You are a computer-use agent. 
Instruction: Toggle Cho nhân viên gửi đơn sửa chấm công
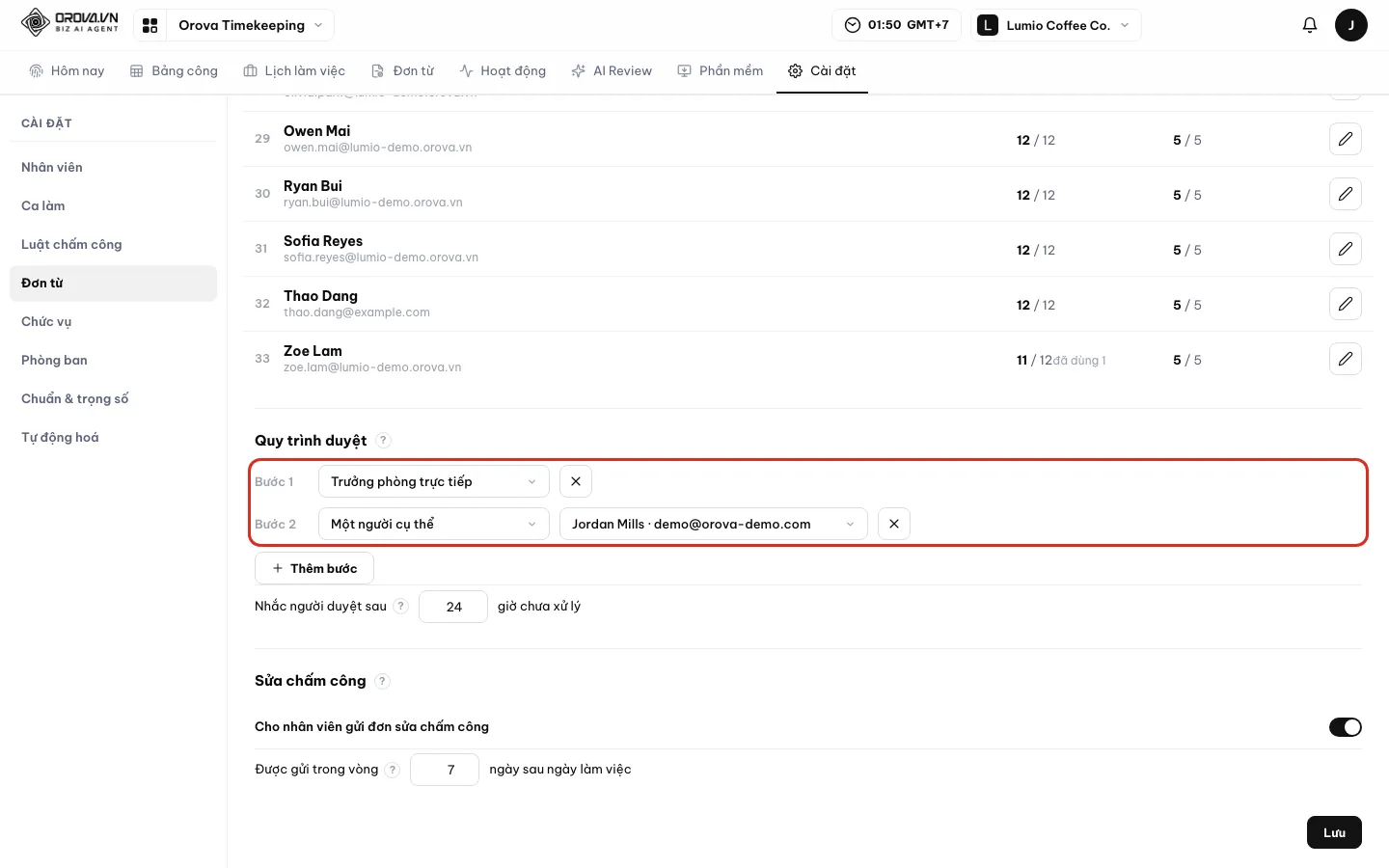click(1345, 727)
